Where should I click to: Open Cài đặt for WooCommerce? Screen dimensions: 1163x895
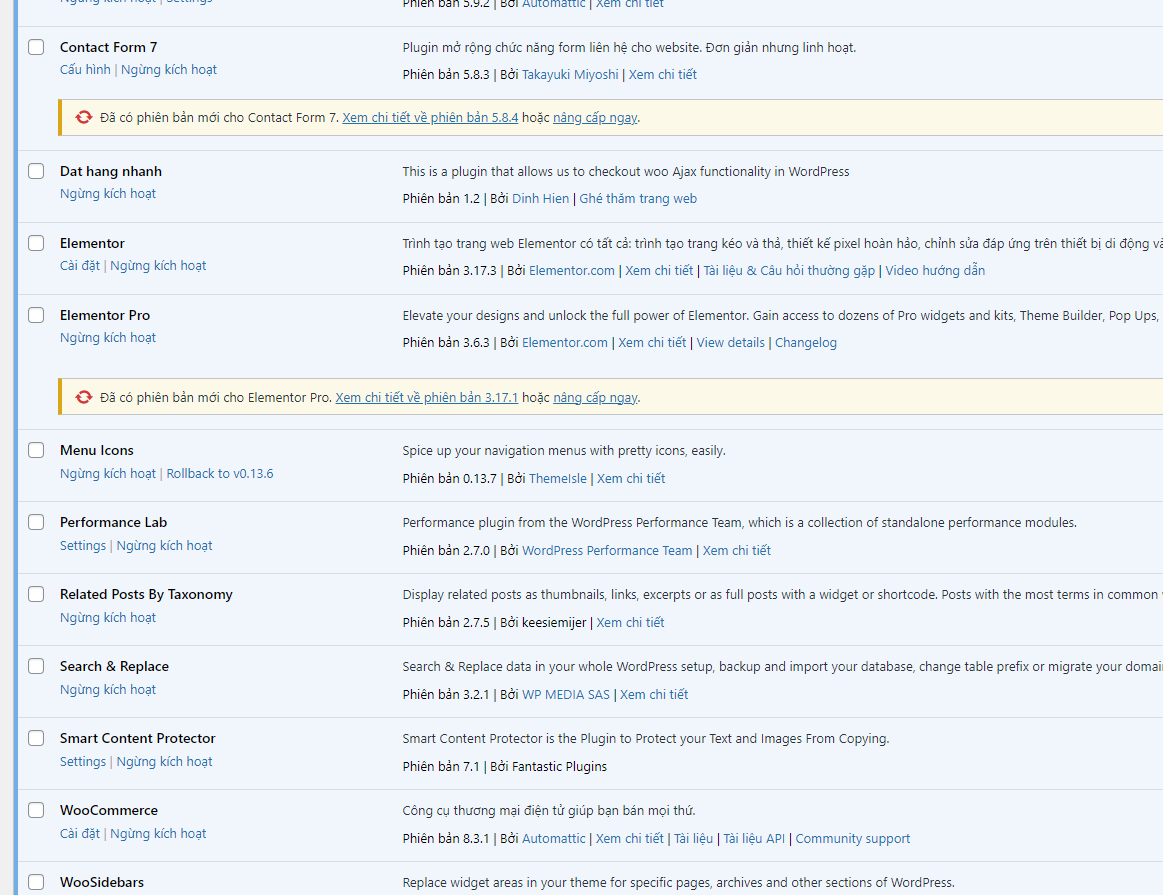pyautogui.click(x=80, y=833)
